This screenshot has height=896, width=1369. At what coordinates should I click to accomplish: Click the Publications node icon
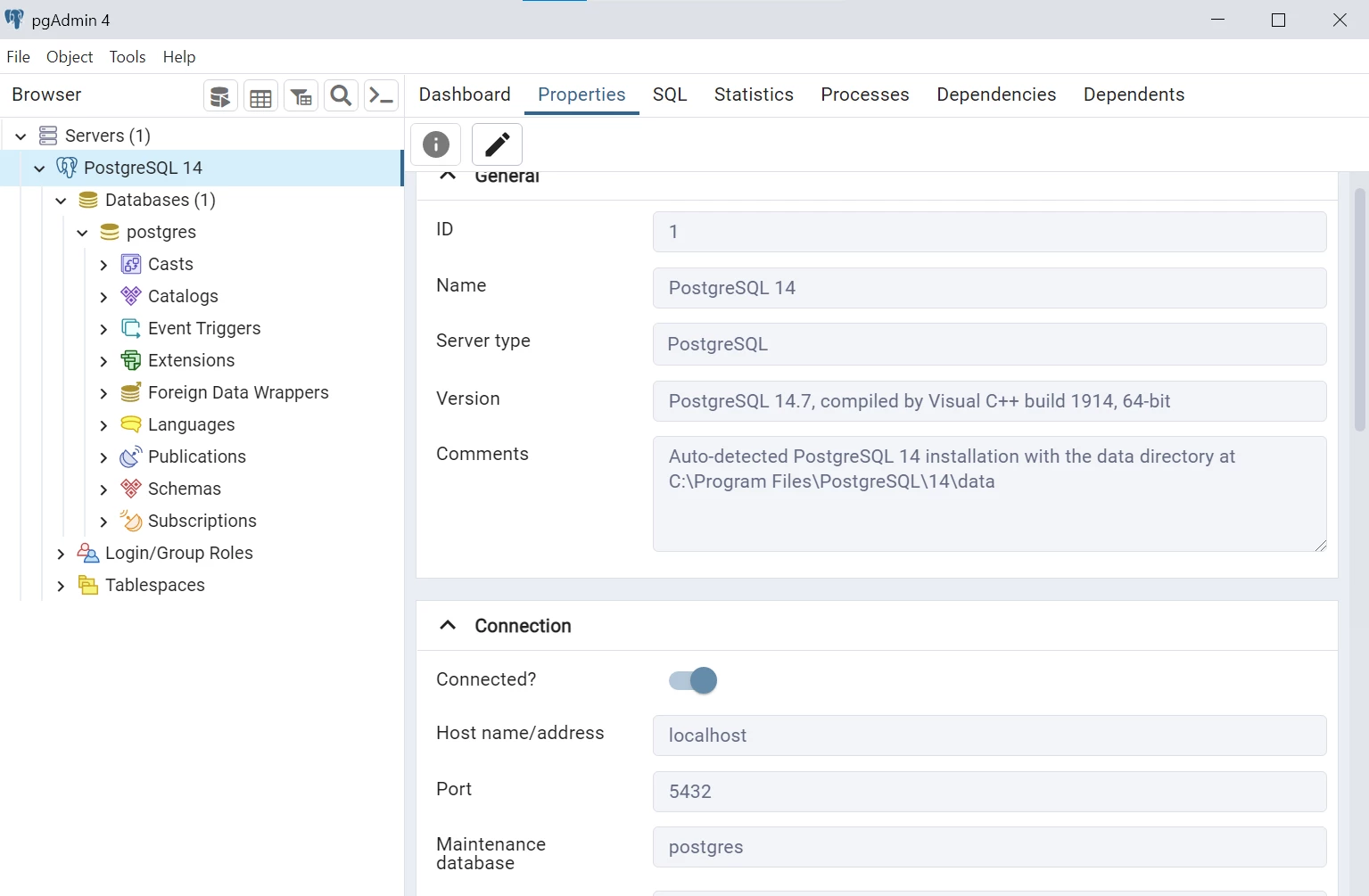(x=131, y=456)
